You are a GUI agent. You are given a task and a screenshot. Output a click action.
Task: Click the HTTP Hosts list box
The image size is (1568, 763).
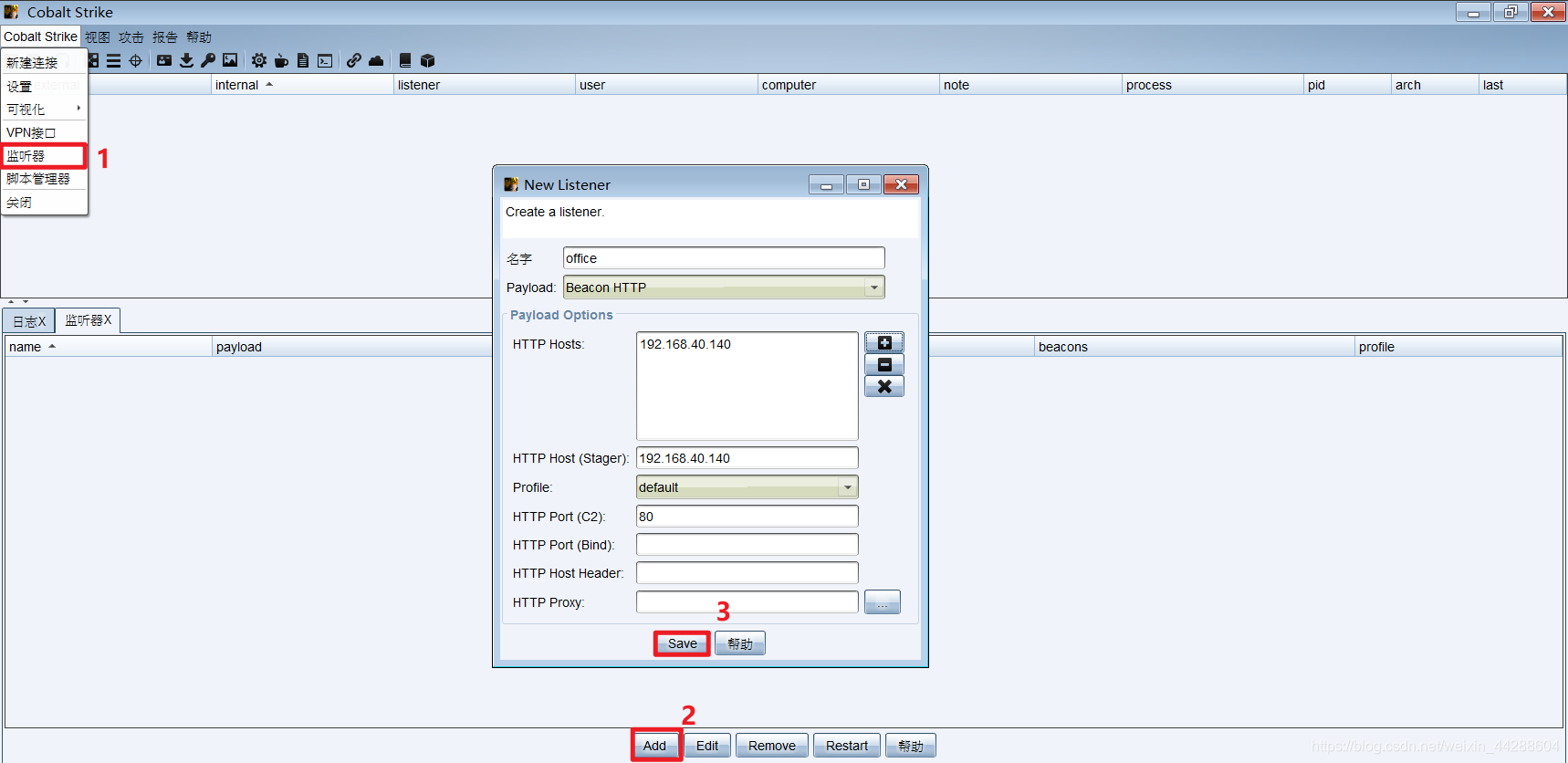(x=747, y=386)
